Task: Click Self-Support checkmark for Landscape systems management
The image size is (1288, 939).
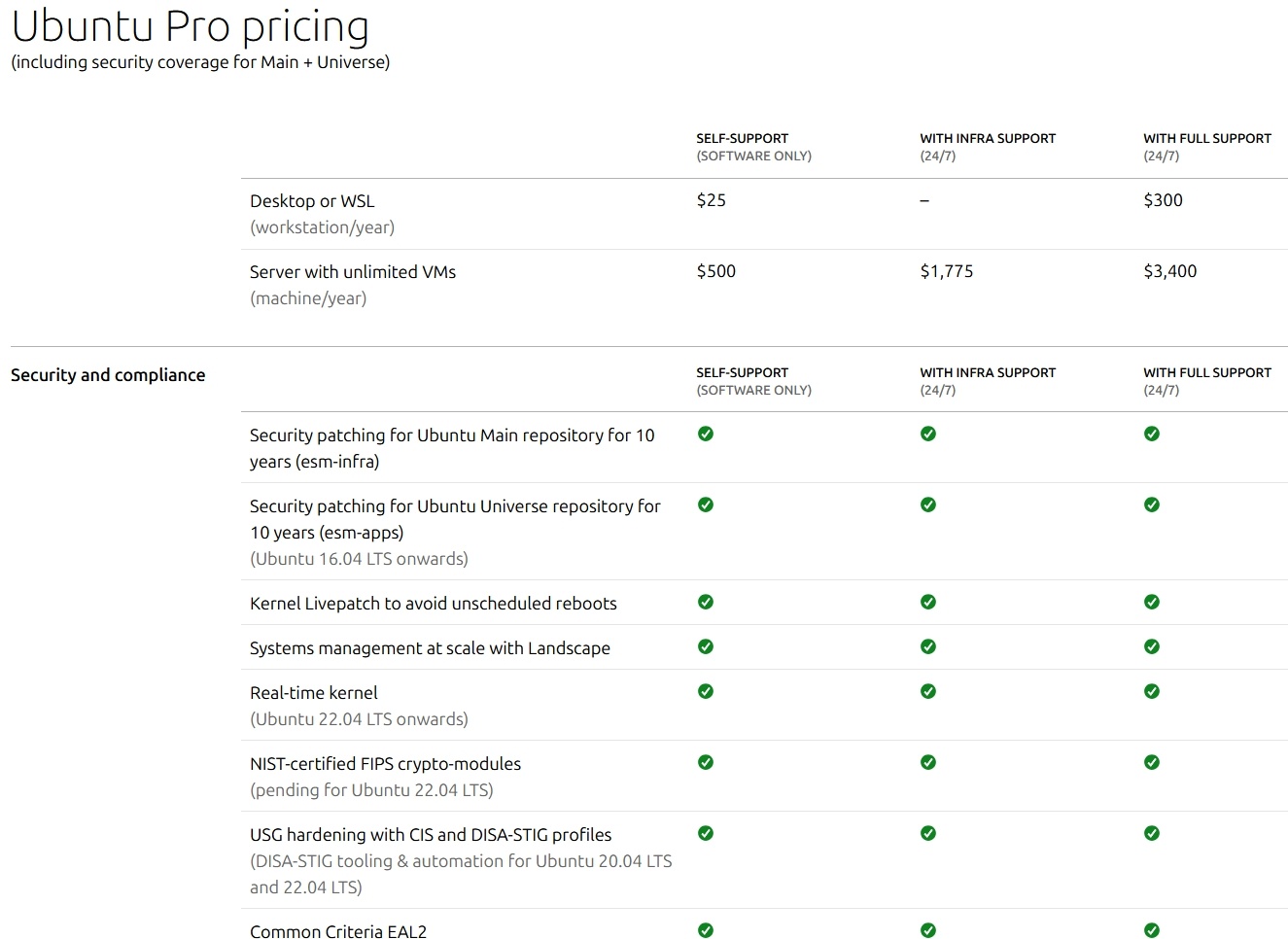Action: pyautogui.click(x=706, y=646)
